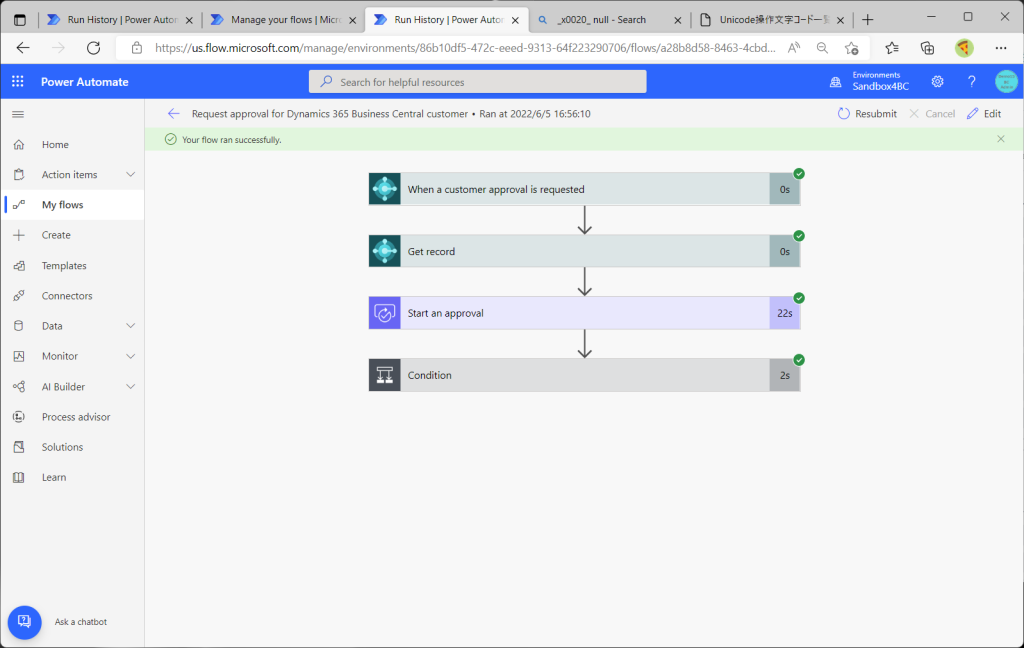Open the browser favorites star icon

tap(891, 48)
